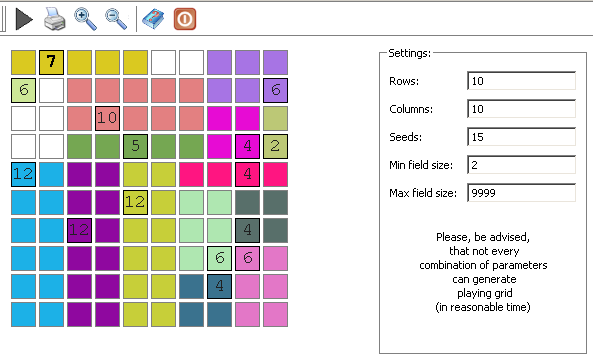Viewport: 593px width, 364px height.
Task: Click the Seeds field showing 15
Action: pyautogui.click(x=522, y=137)
